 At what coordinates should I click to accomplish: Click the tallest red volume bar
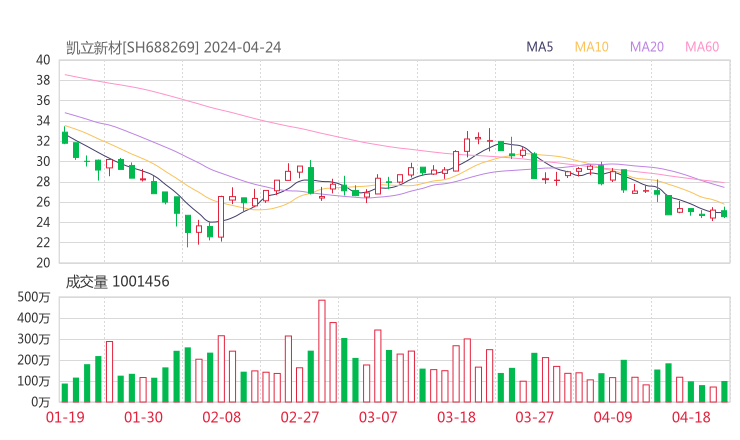(322, 350)
